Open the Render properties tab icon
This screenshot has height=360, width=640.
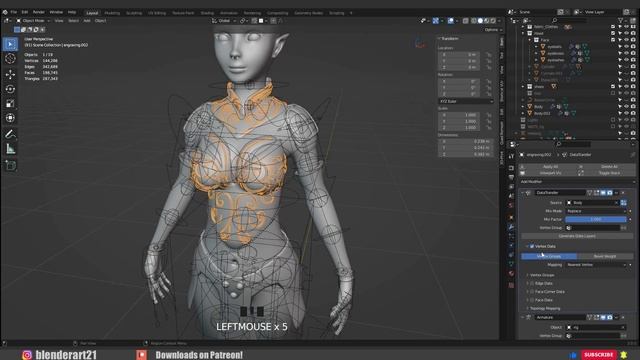[511, 168]
